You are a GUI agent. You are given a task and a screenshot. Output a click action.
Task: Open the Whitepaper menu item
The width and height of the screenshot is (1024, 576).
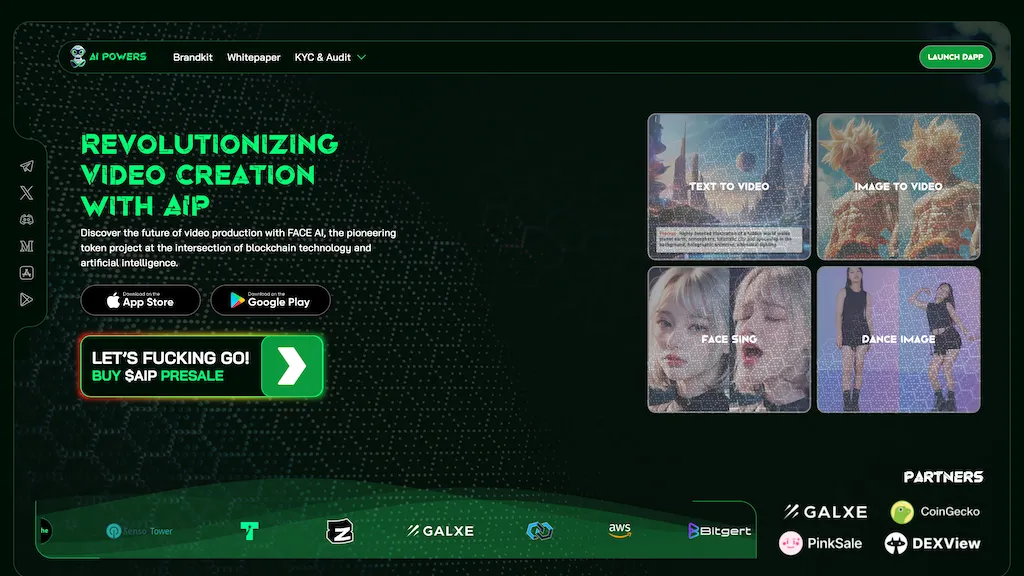[254, 57]
